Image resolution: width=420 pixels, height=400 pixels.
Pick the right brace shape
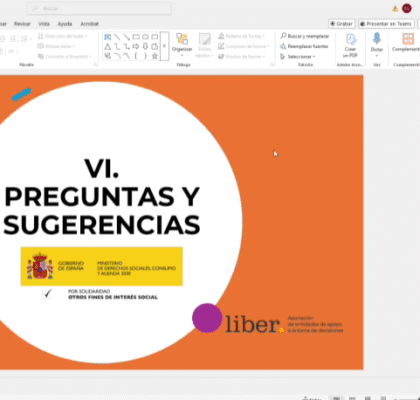pyautogui.click(x=145, y=56)
